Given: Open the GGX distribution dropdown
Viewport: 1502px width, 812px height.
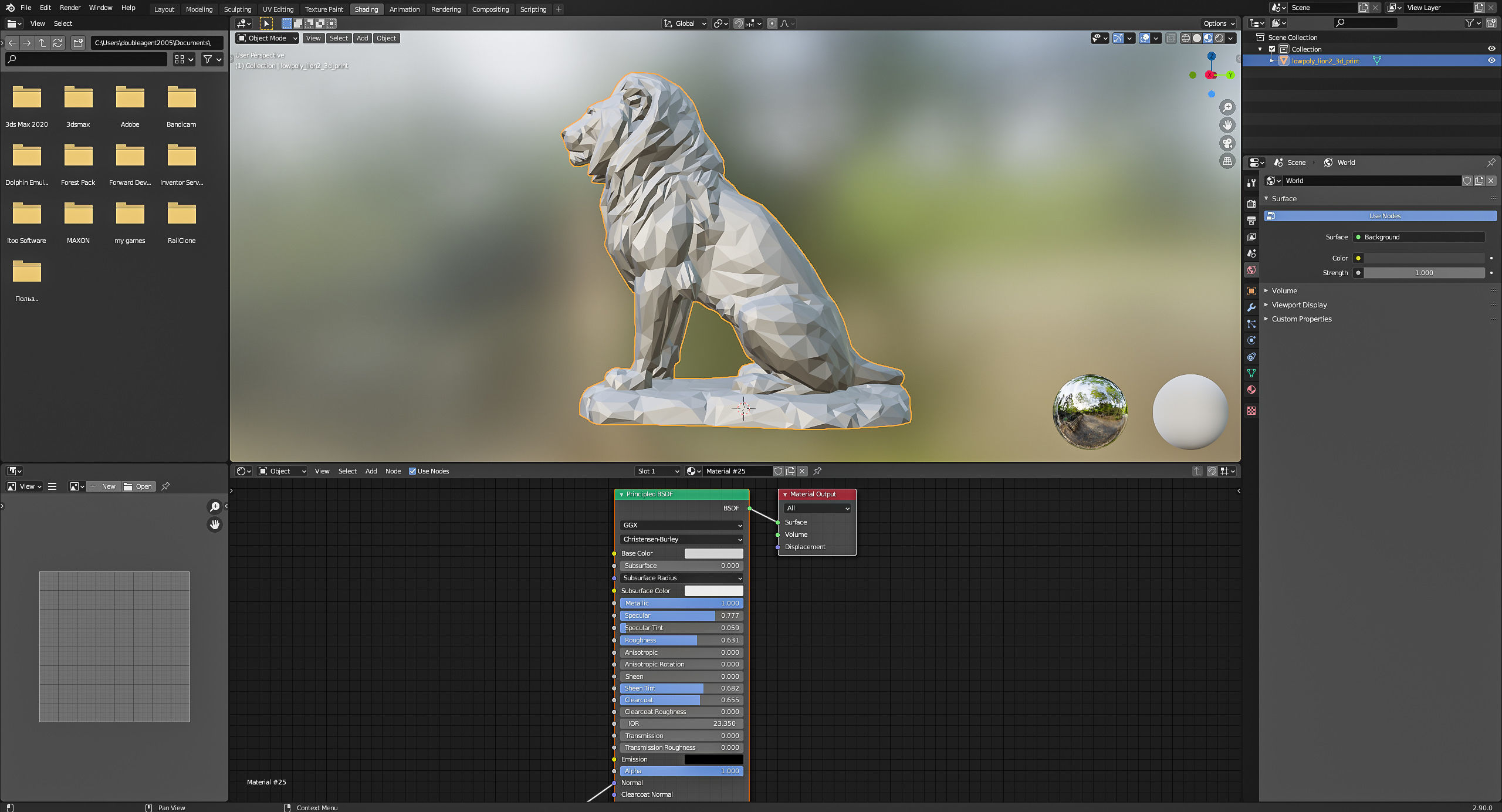Looking at the screenshot, I should 681,525.
